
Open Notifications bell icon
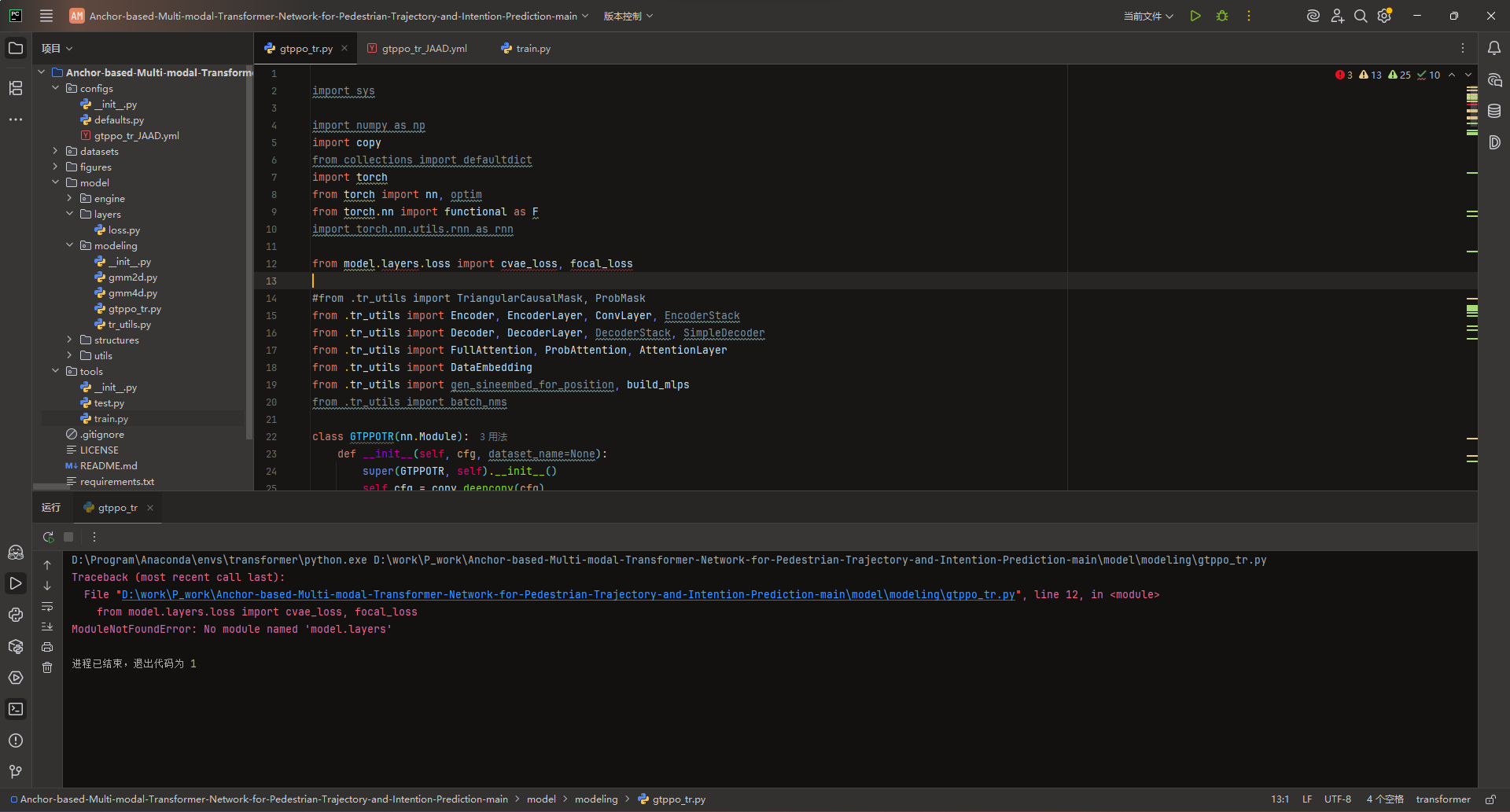(x=1494, y=48)
